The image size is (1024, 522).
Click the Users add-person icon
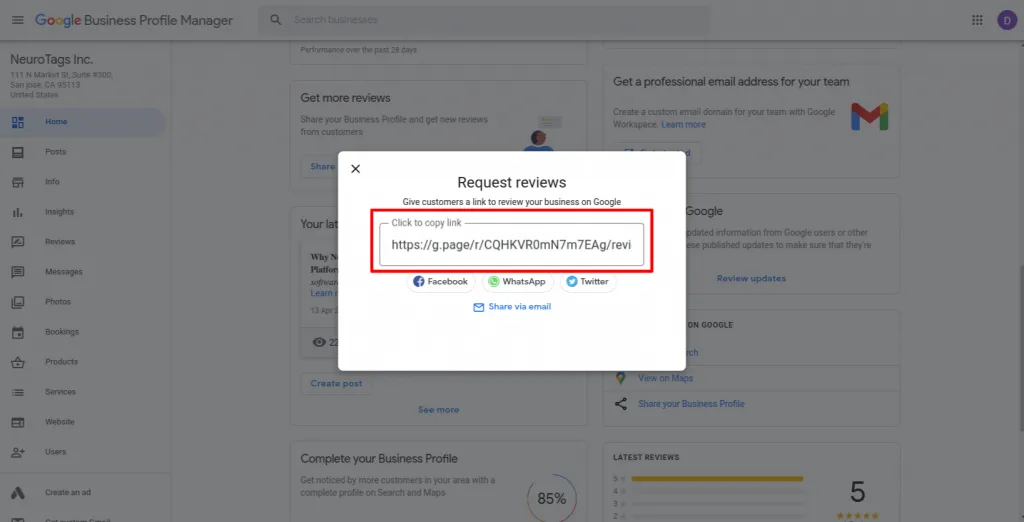[18, 453]
